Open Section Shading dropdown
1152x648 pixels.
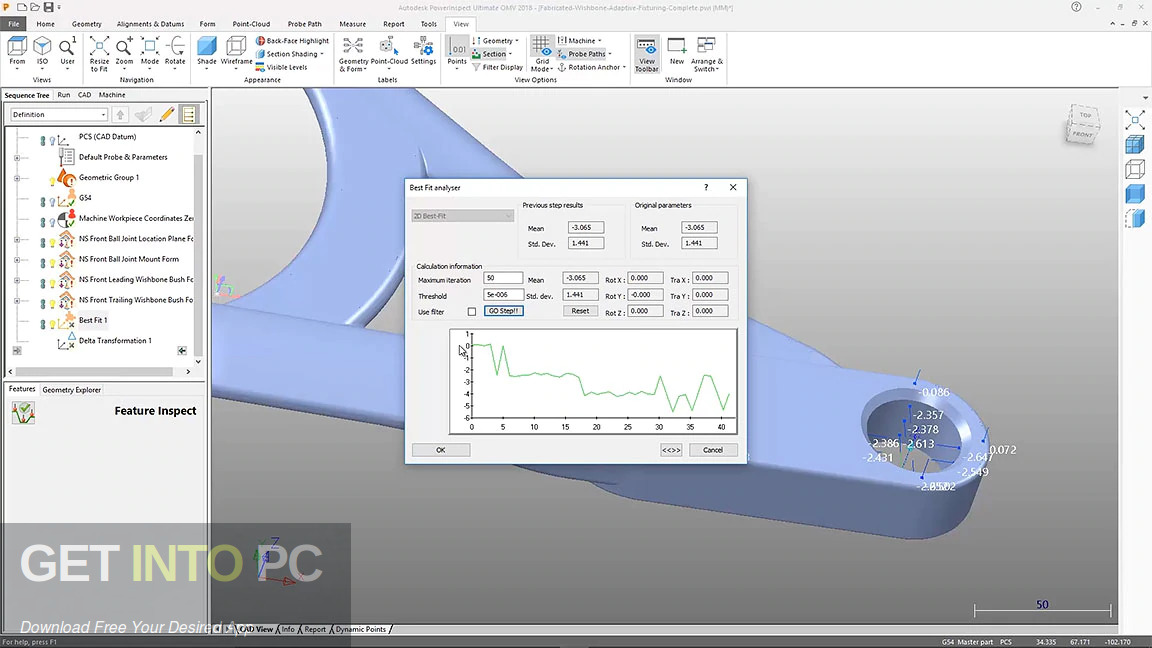(x=291, y=54)
